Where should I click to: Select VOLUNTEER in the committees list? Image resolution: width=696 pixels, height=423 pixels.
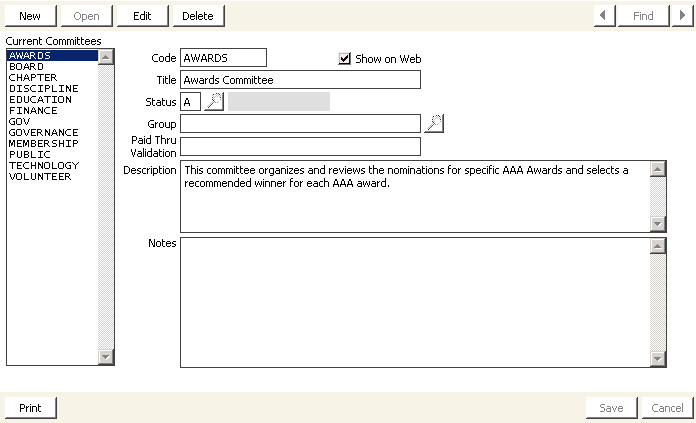coord(52,177)
